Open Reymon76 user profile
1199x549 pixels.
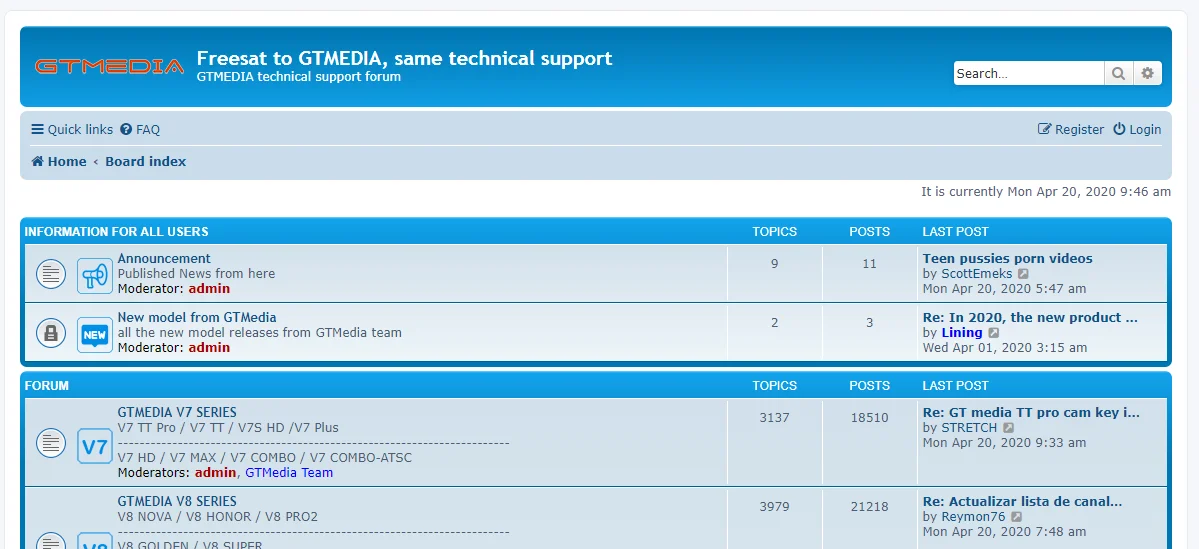(x=973, y=518)
